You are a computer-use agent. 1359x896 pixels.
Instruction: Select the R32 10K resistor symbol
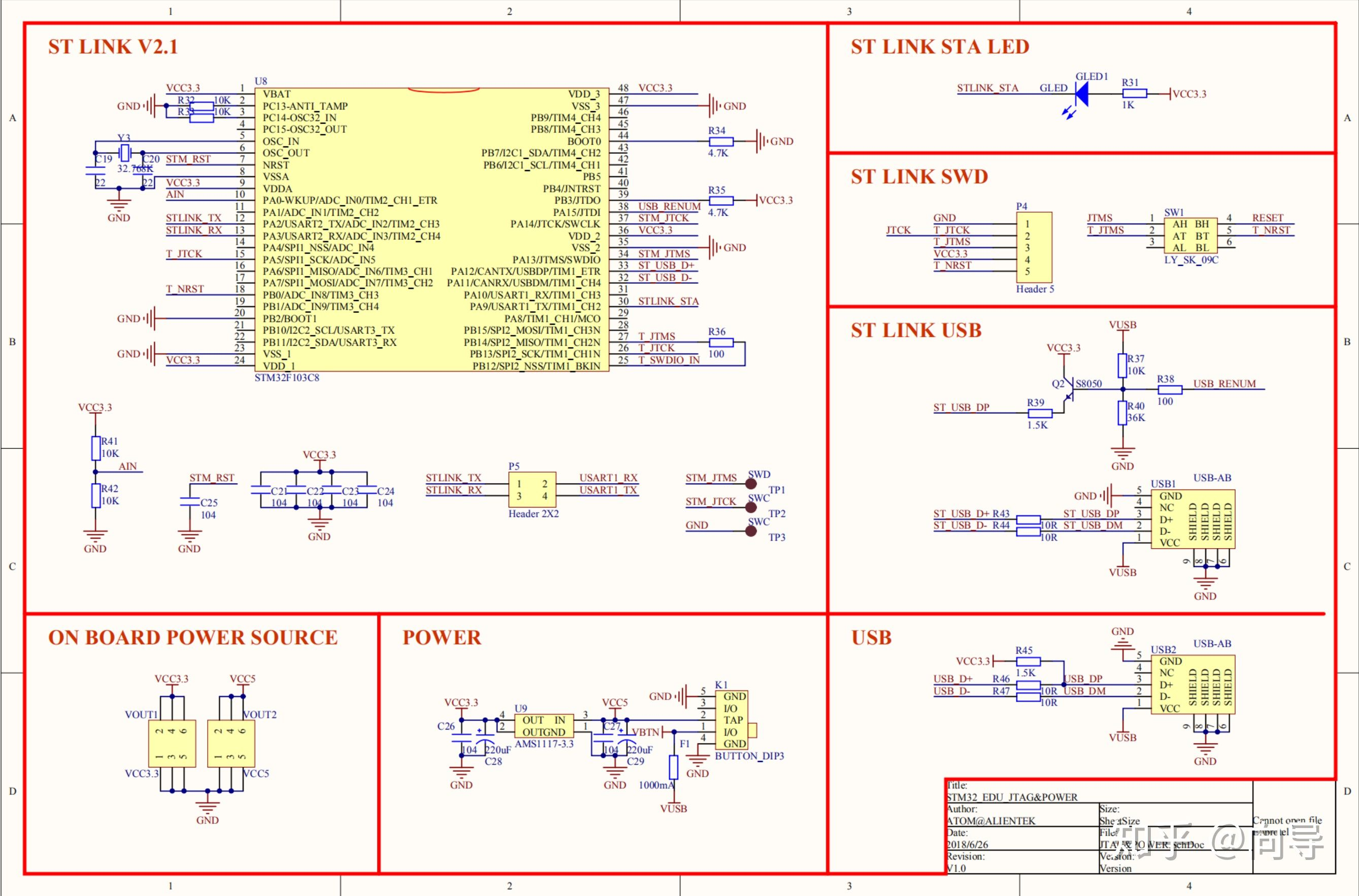(201, 106)
